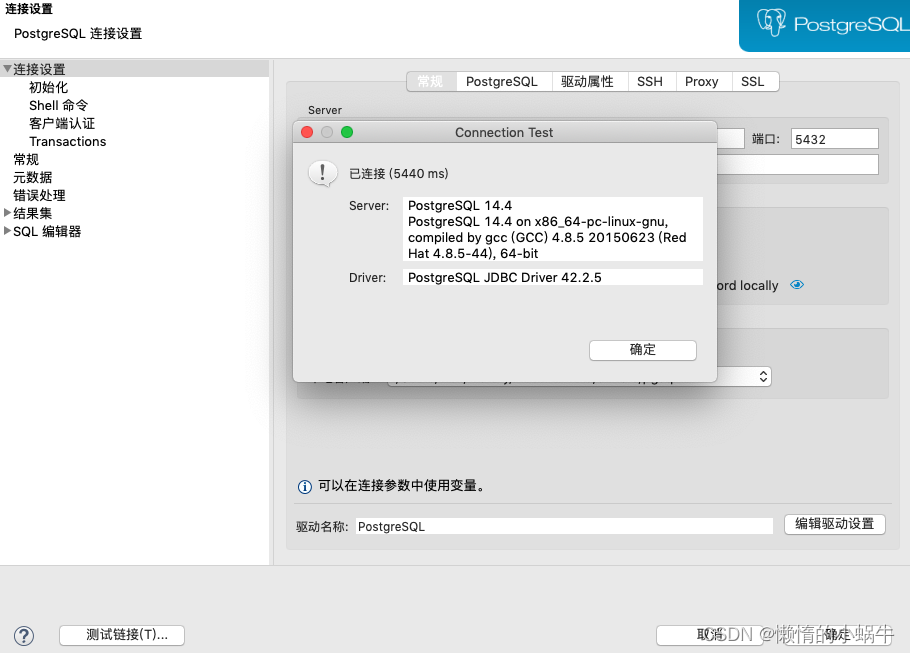Select 初始化 in the settings tree
Screen dimensions: 910x653
point(49,87)
